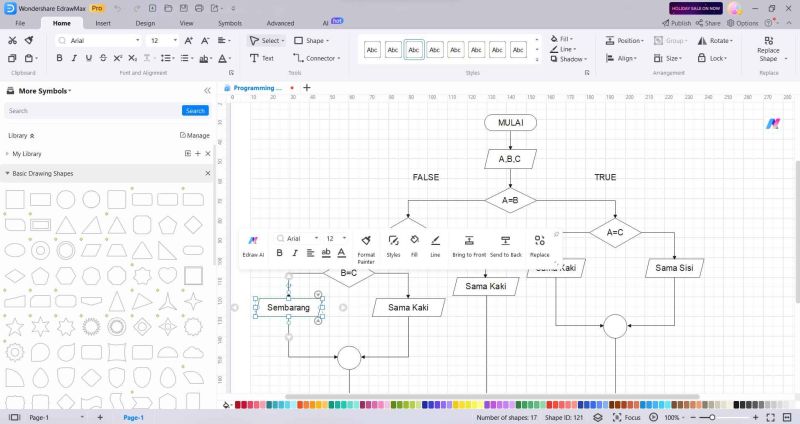Switch to the Design tab

145,23
